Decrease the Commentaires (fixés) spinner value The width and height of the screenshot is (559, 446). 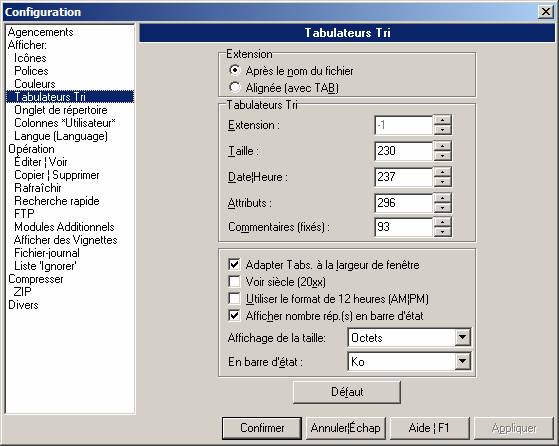[x=442, y=232]
